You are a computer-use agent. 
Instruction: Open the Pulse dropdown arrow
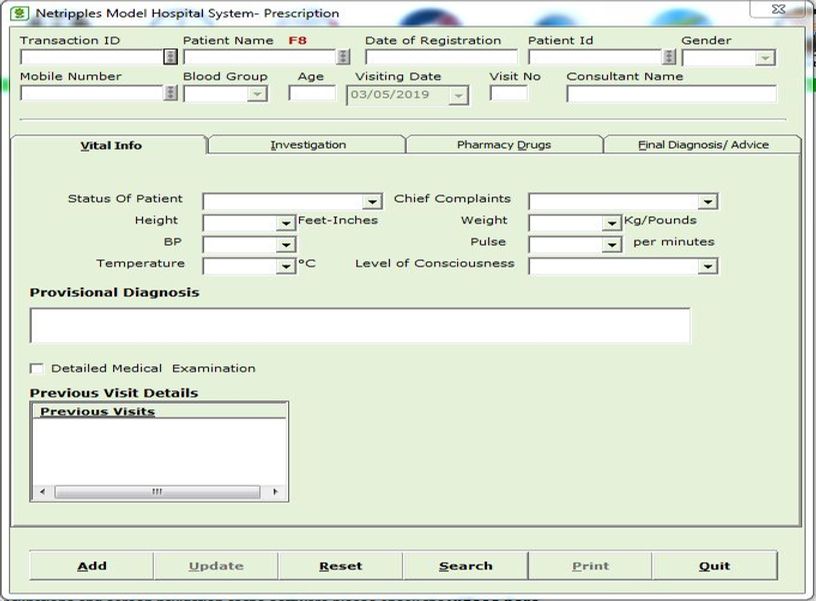[x=611, y=245]
